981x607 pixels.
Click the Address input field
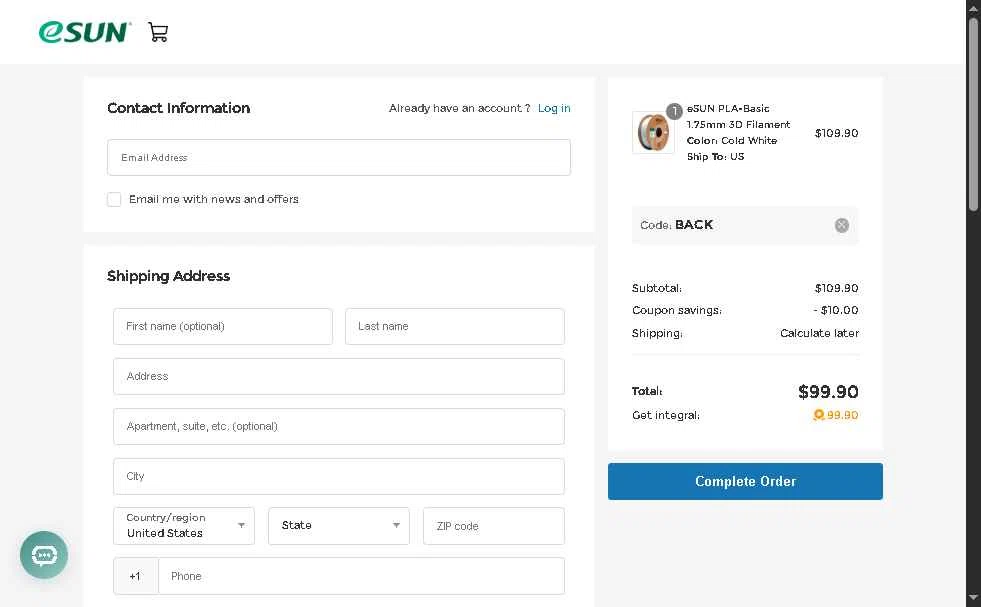tap(338, 376)
